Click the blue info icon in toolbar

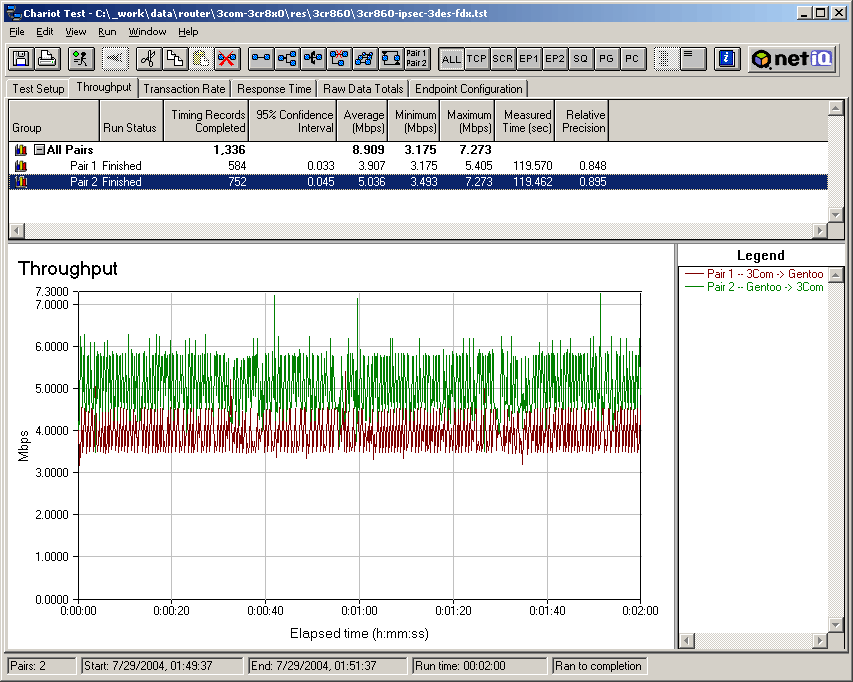tap(728, 59)
